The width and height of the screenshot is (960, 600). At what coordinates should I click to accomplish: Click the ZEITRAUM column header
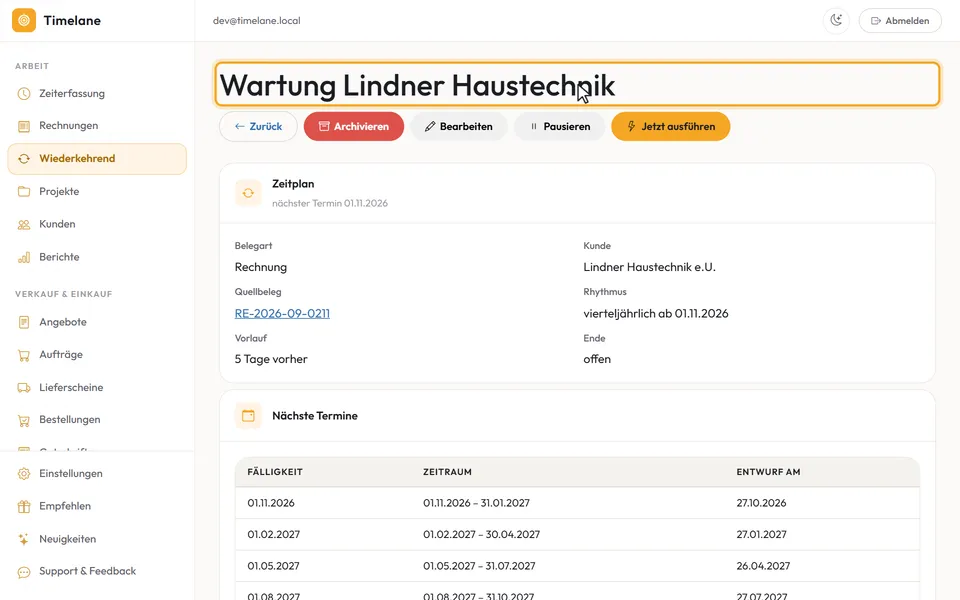coord(448,472)
